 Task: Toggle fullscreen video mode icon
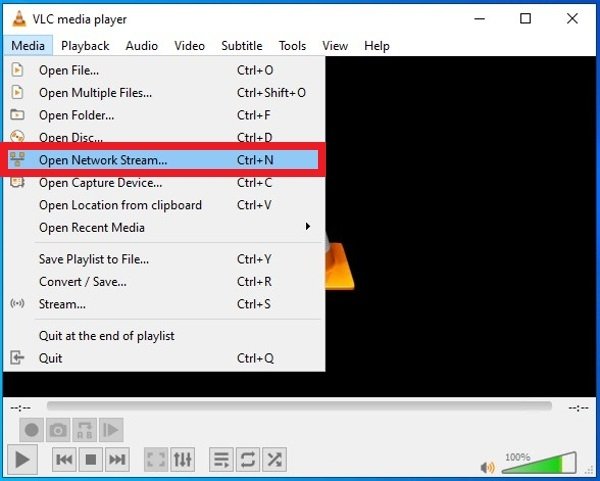tap(156, 459)
